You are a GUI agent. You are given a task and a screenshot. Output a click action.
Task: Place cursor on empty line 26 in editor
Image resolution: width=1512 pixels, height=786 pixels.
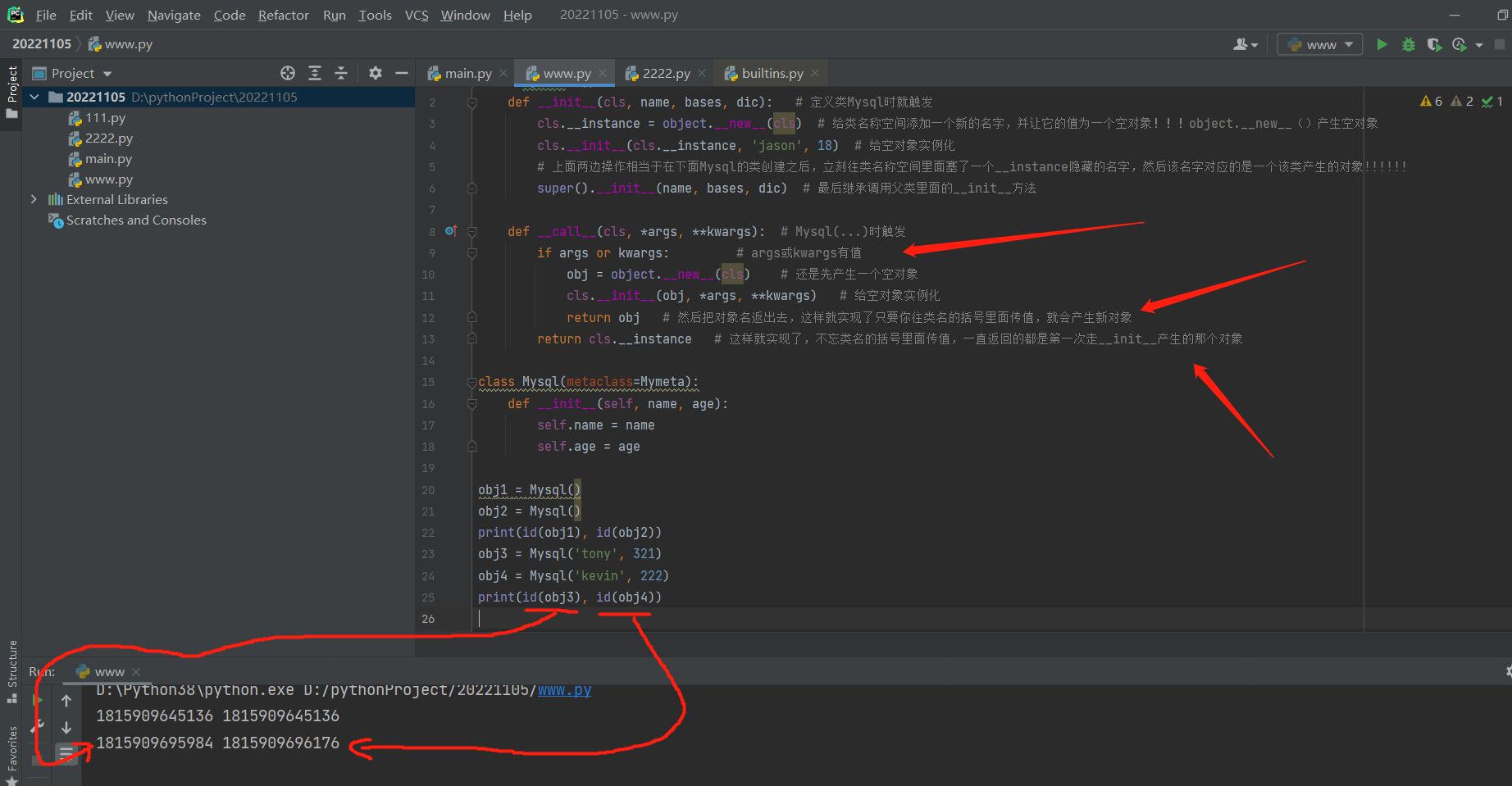tap(917, 619)
